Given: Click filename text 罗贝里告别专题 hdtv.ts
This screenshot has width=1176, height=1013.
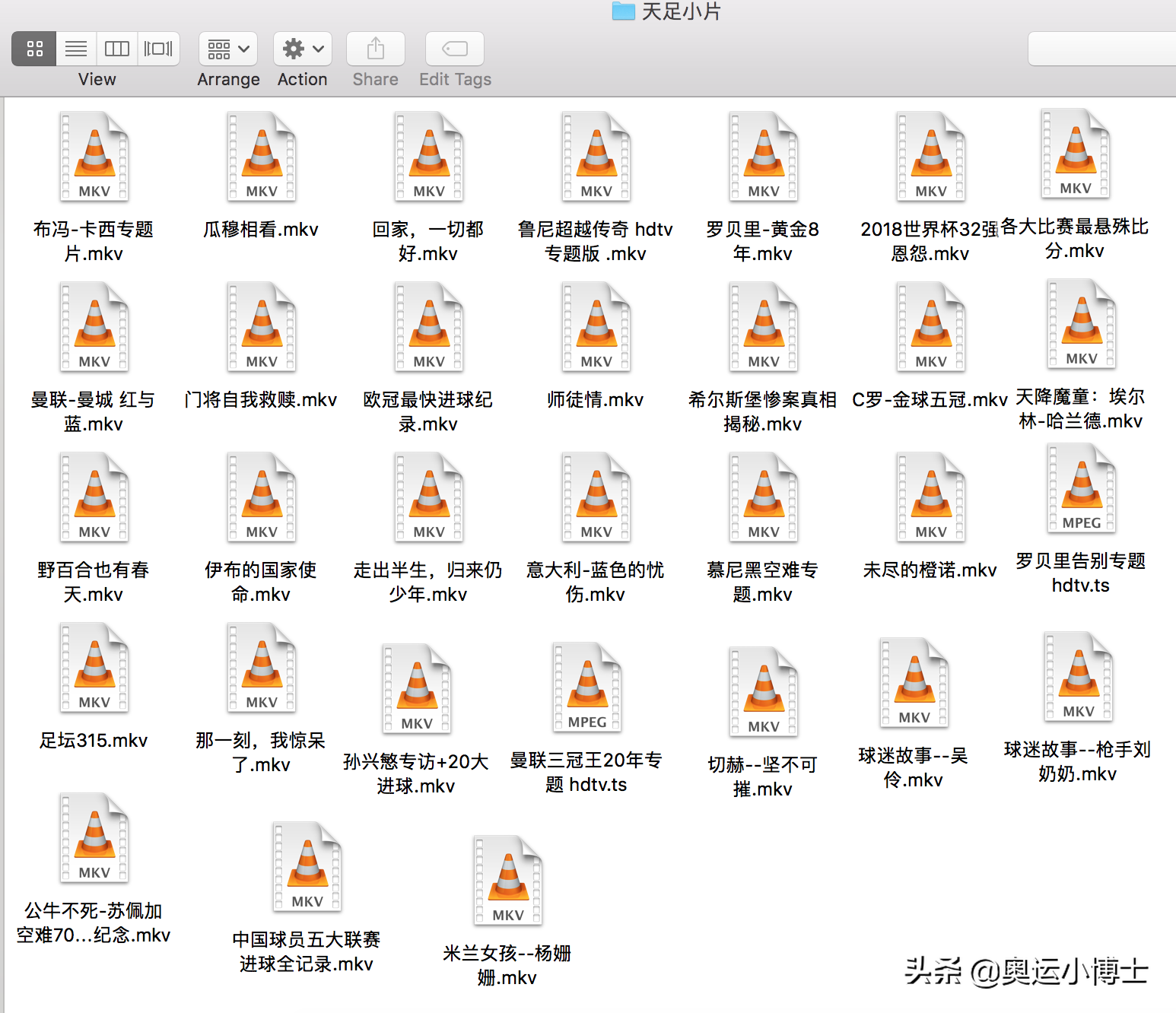Looking at the screenshot, I should point(1081,573).
